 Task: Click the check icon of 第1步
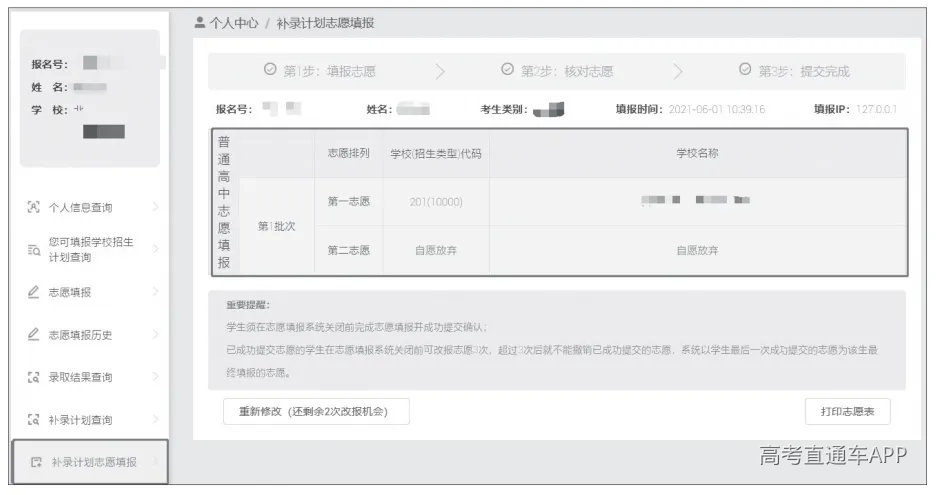point(270,69)
